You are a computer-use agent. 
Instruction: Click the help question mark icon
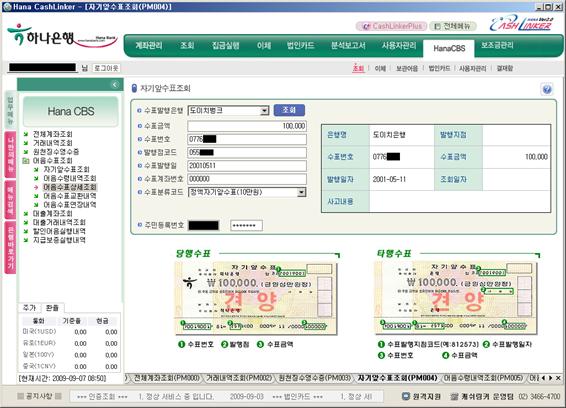(x=547, y=89)
